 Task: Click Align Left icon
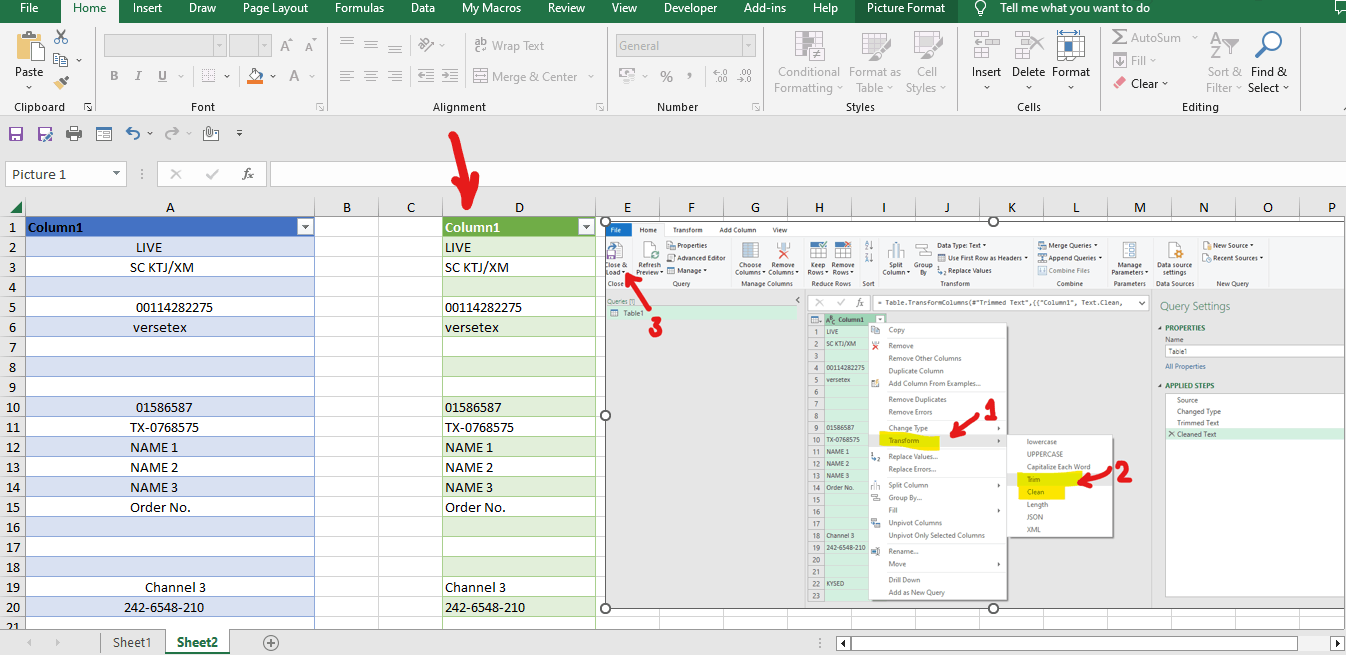tap(347, 76)
